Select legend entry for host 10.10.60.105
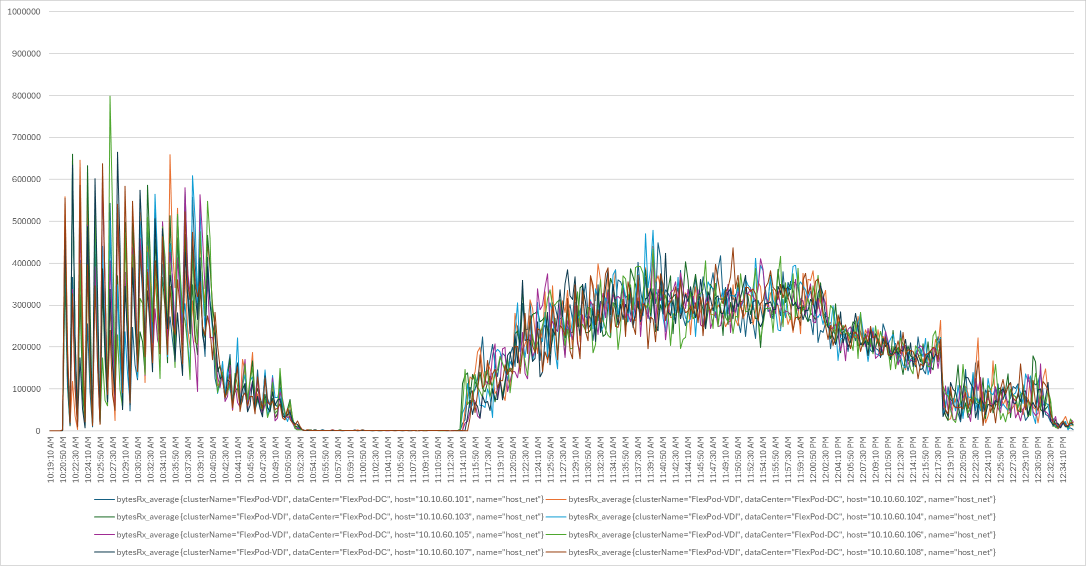The height and width of the screenshot is (566, 1086). [x=319, y=535]
